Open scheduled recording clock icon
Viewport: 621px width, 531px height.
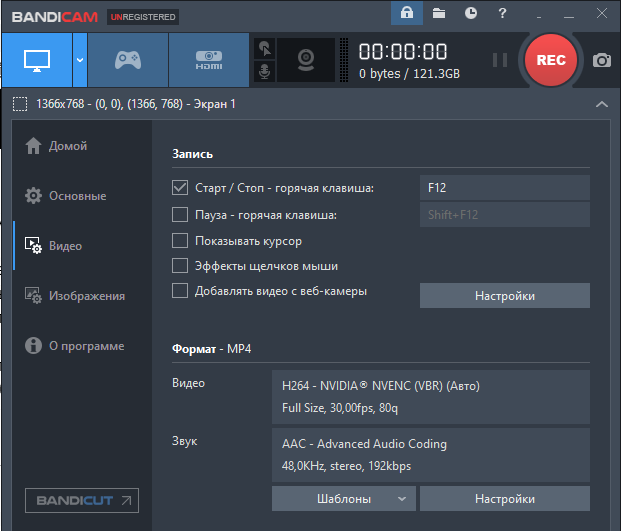click(471, 13)
